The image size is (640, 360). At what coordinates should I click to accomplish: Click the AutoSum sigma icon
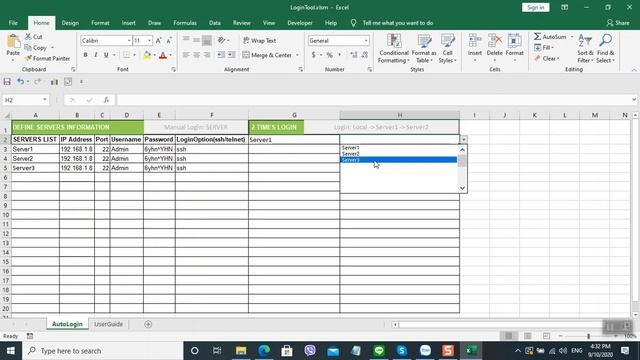pyautogui.click(x=537, y=37)
